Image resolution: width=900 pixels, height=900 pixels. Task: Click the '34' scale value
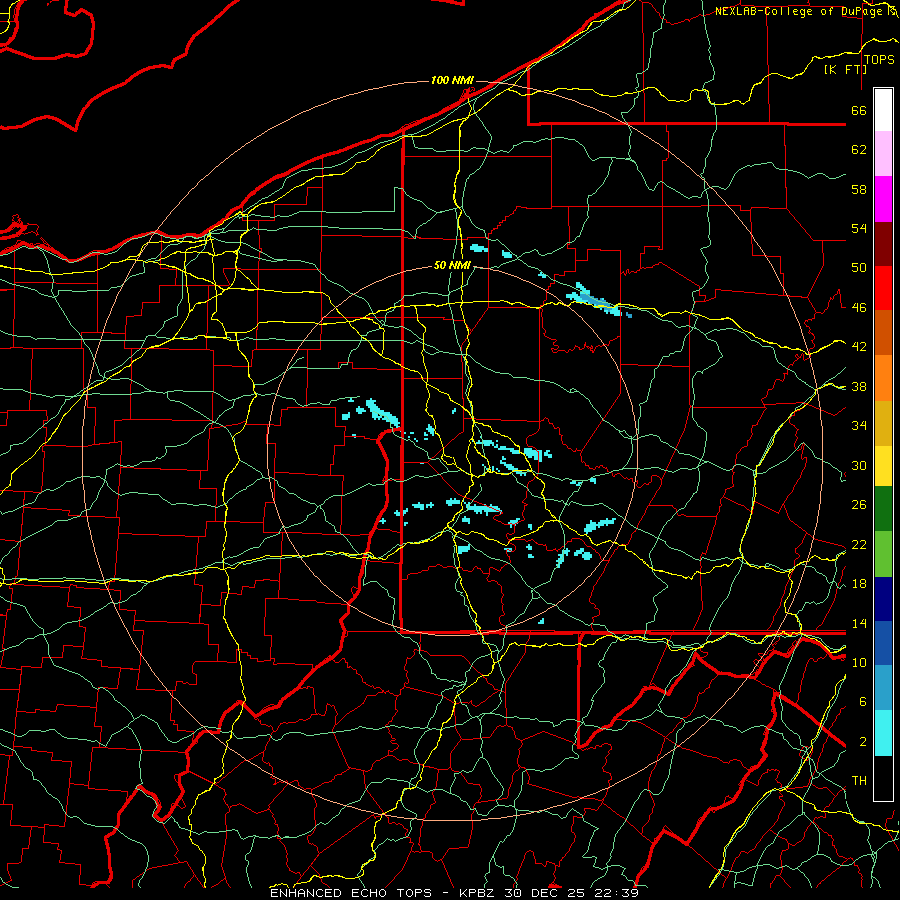point(859,426)
